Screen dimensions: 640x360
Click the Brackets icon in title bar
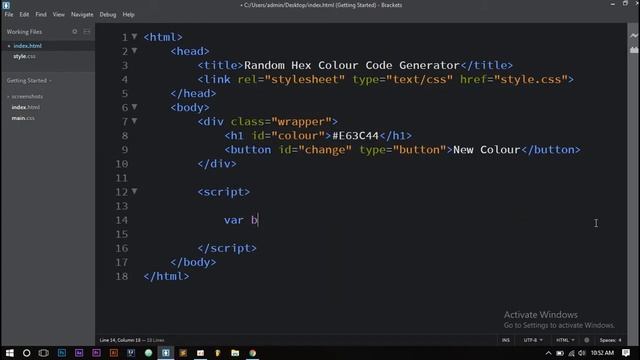click(x=6, y=5)
